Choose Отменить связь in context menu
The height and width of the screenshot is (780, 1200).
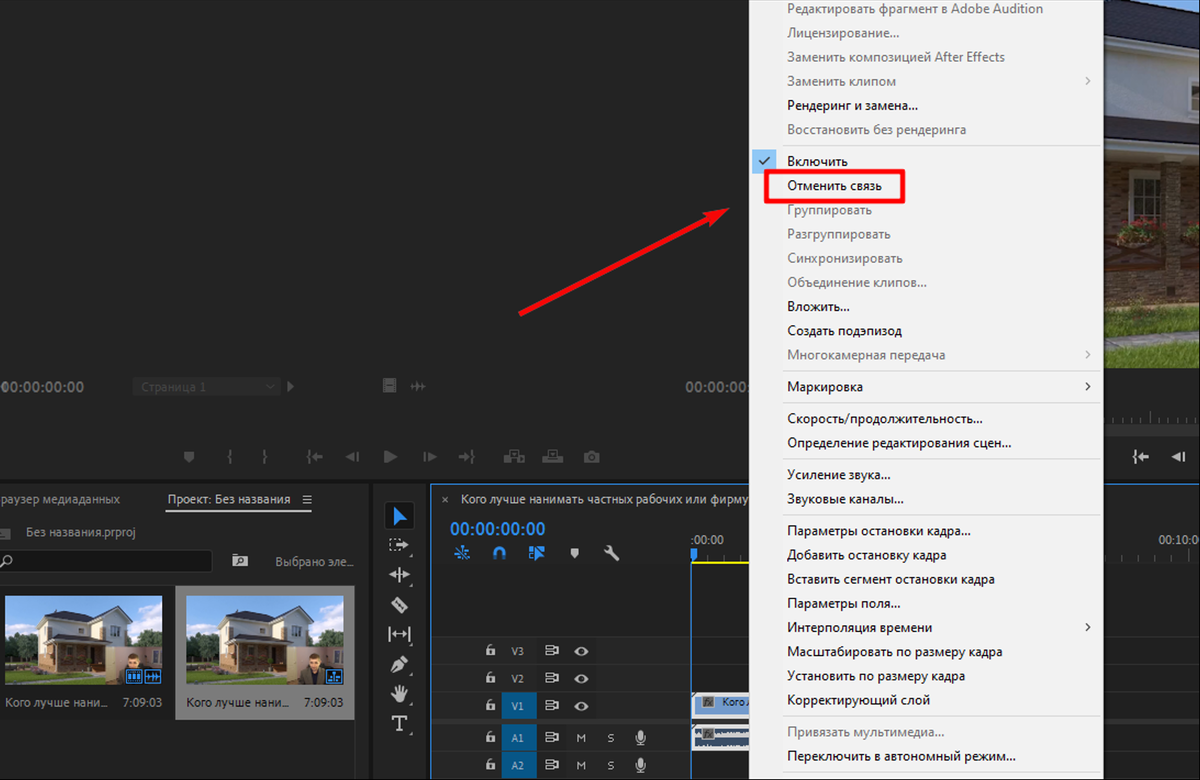[x=834, y=186]
